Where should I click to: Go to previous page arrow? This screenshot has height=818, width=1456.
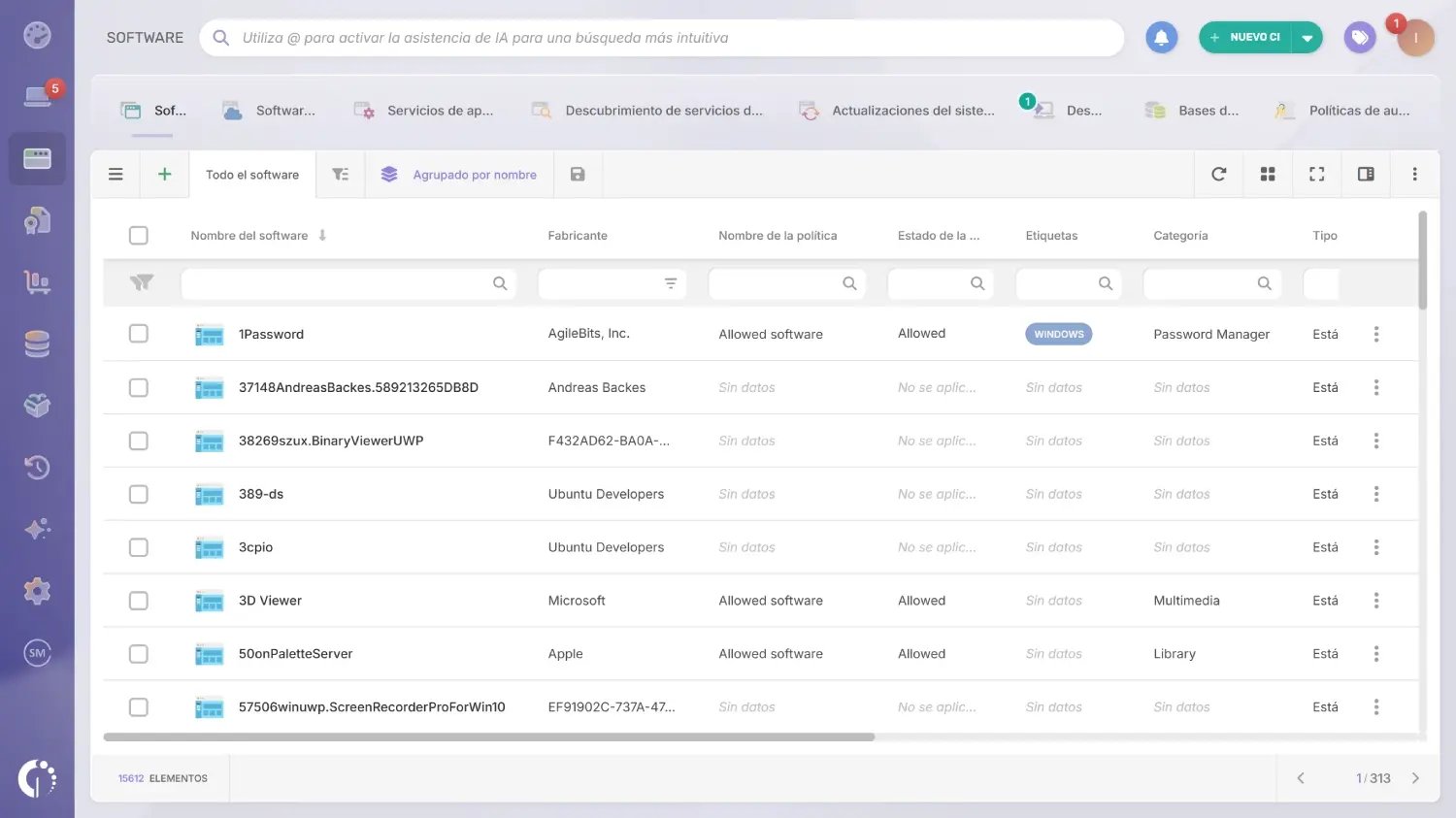(x=1301, y=778)
